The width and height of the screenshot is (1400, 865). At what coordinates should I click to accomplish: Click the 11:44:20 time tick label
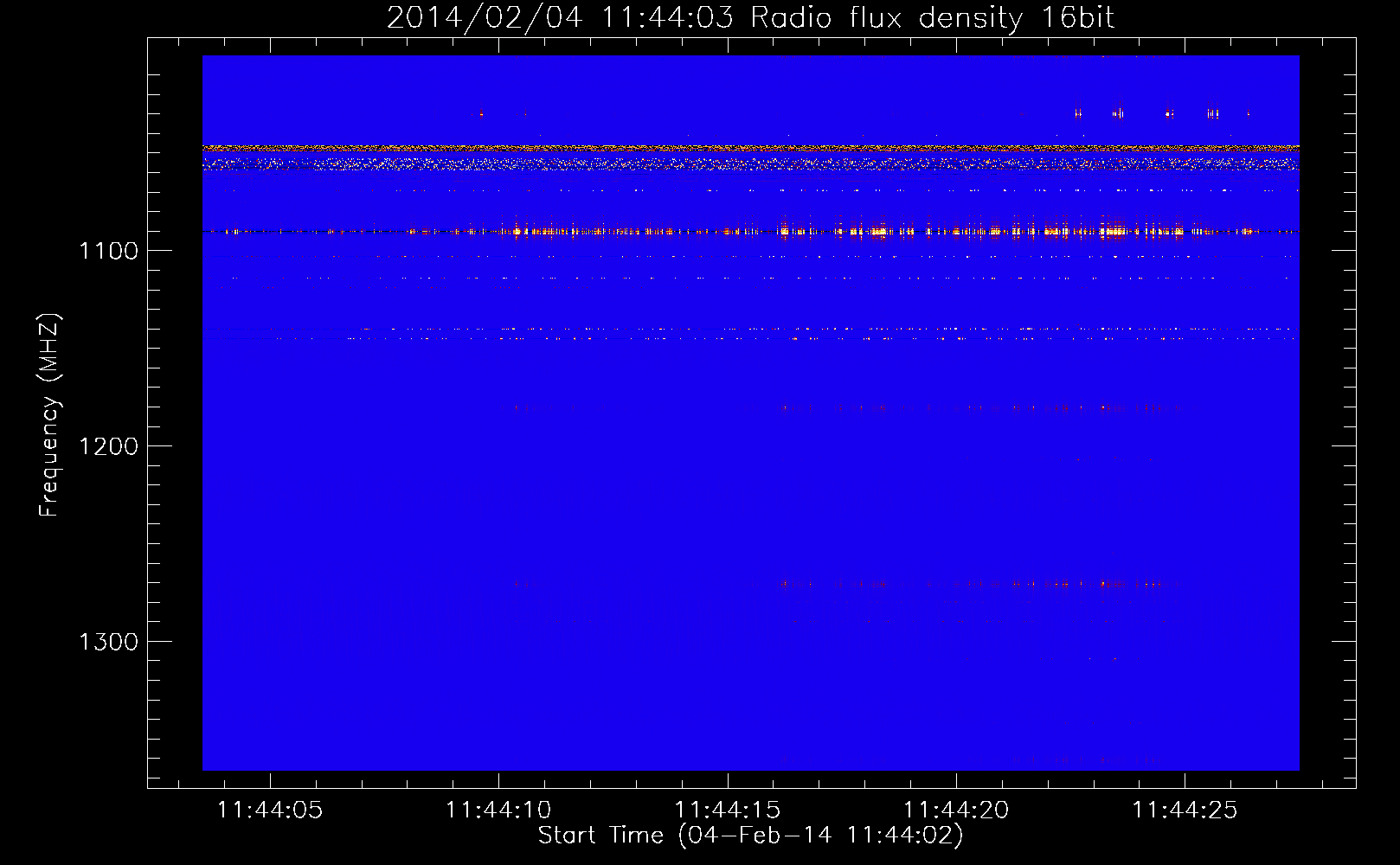(956, 811)
